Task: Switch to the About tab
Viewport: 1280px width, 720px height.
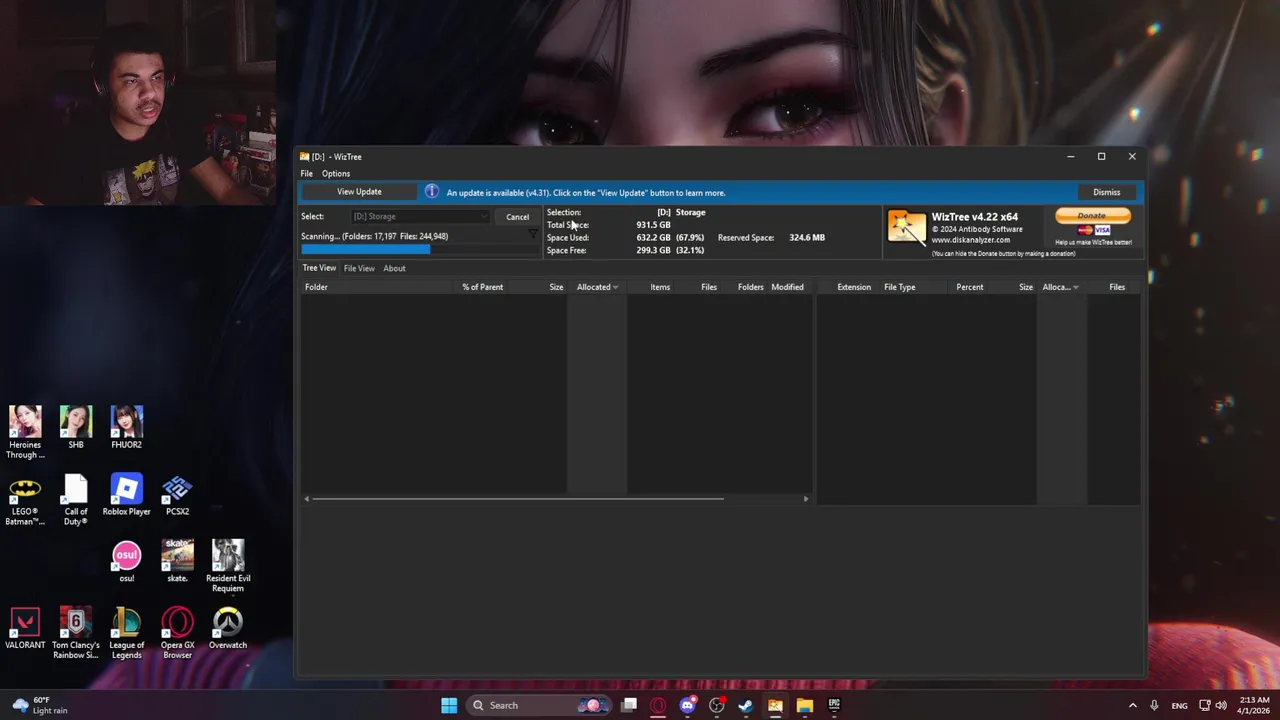Action: pyautogui.click(x=394, y=268)
